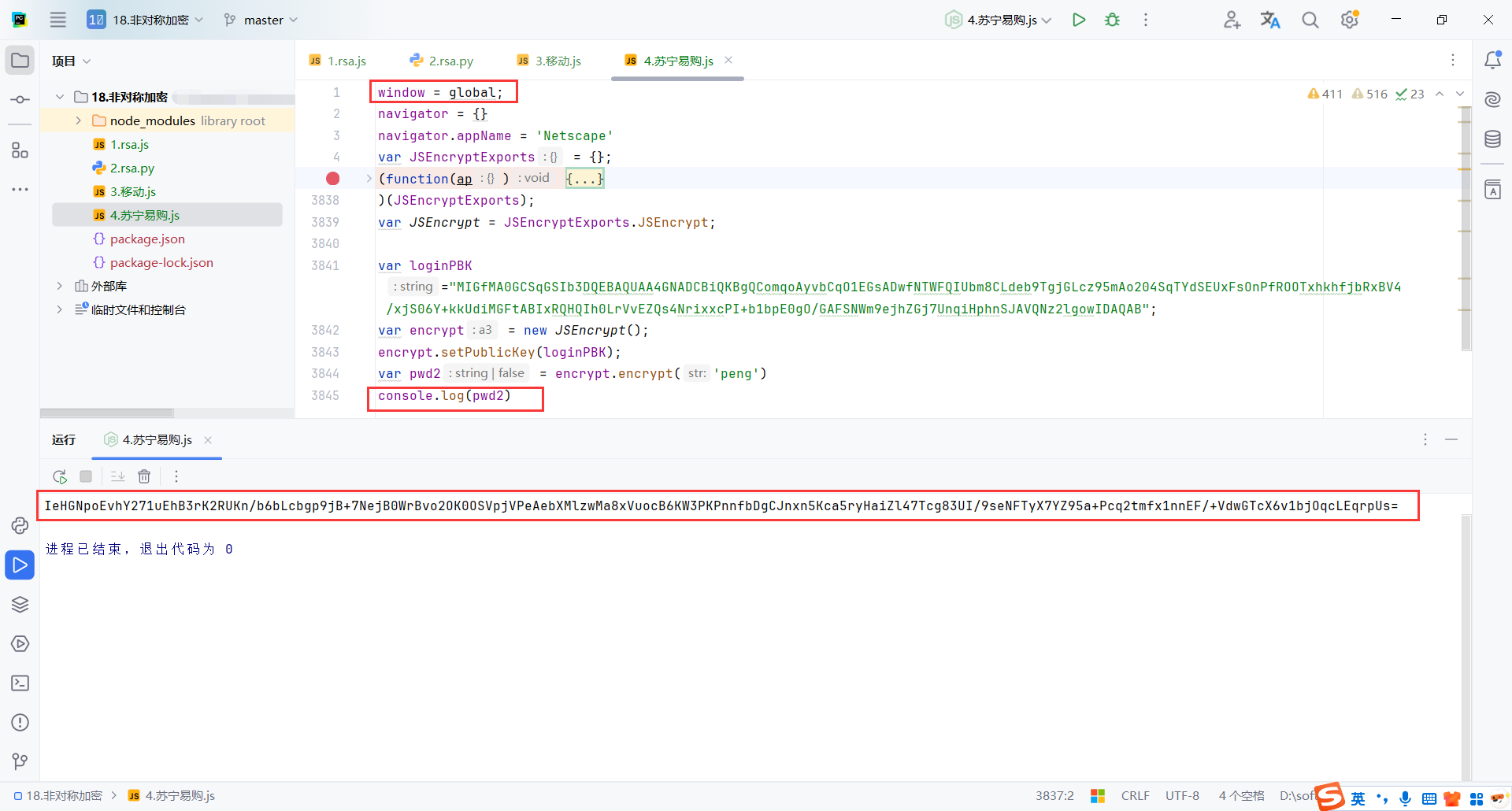Go to the previous highlighted error arrow
The width and height of the screenshot is (1512, 811).
[1440, 94]
